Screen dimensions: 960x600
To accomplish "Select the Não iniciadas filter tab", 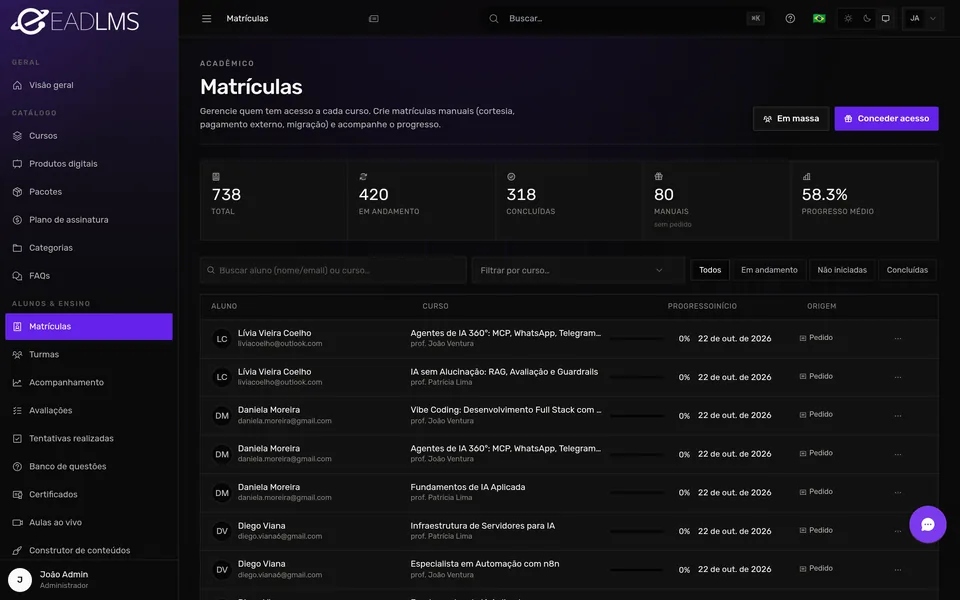I will [842, 270].
